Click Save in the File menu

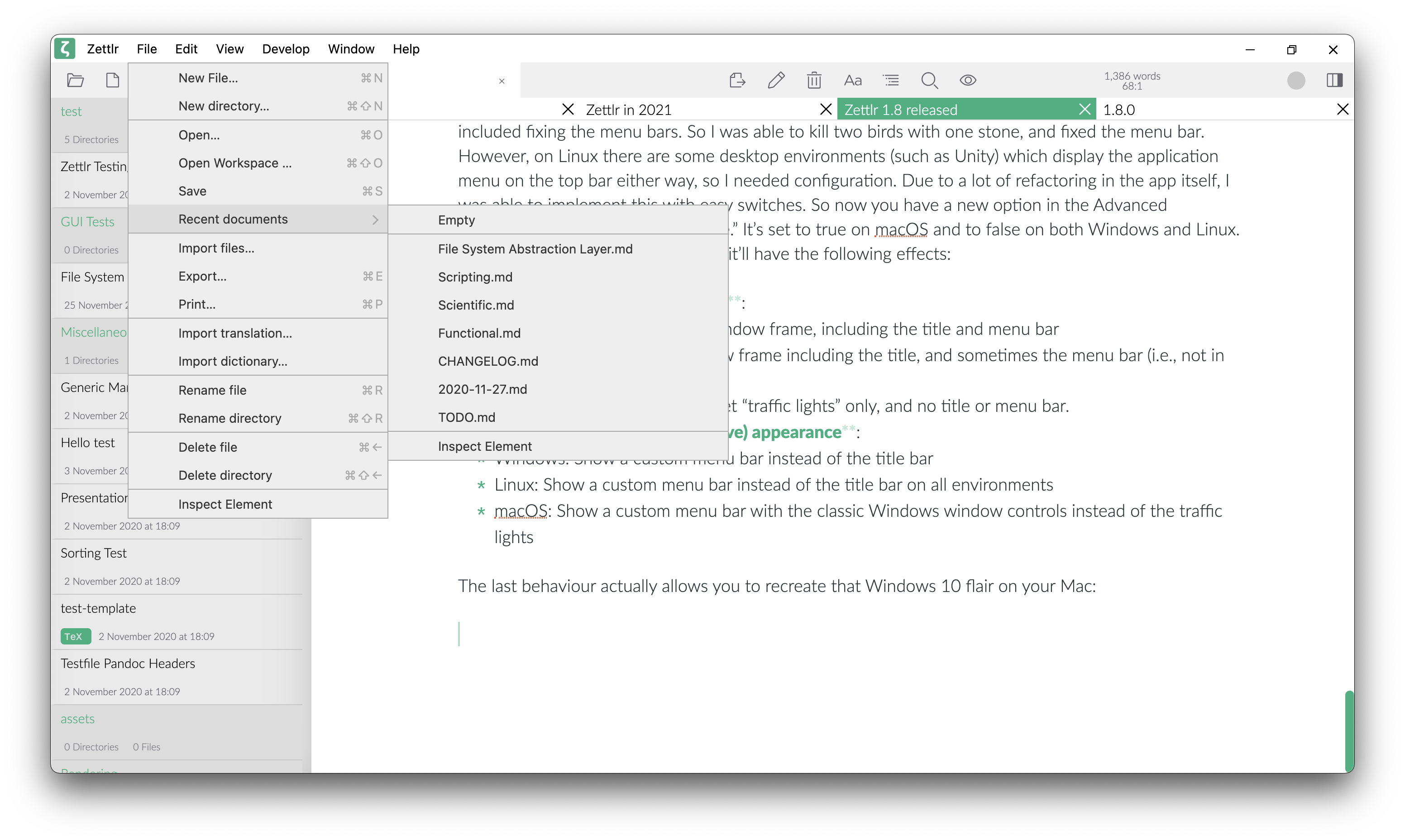[x=258, y=191]
